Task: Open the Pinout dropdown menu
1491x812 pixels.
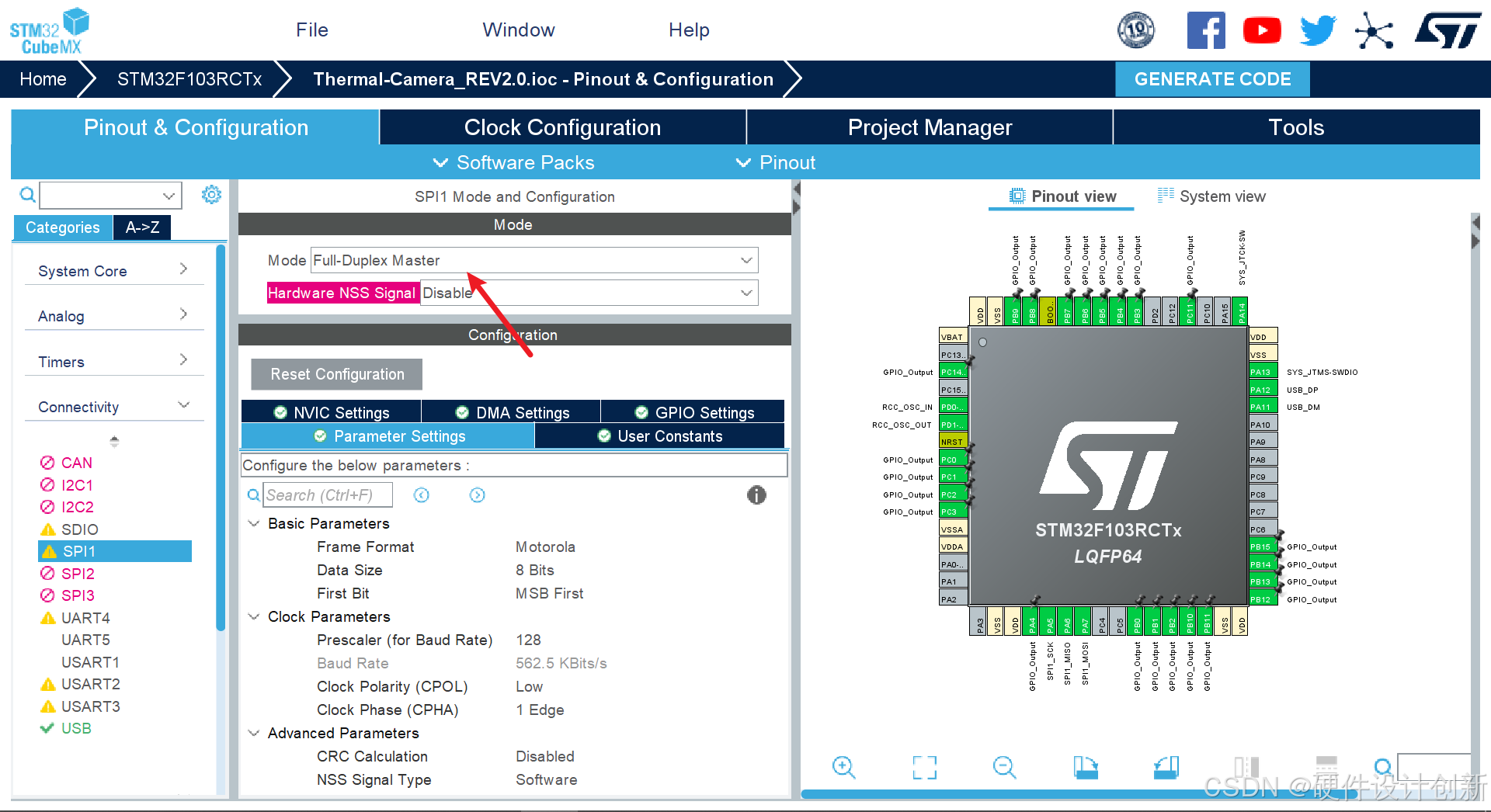Action: tap(775, 162)
